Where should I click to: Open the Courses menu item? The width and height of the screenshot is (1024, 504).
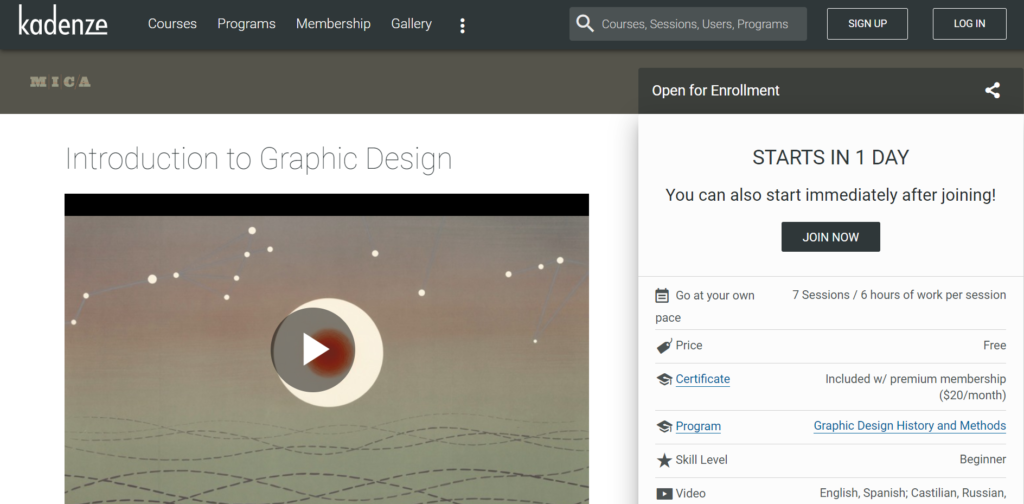(172, 24)
